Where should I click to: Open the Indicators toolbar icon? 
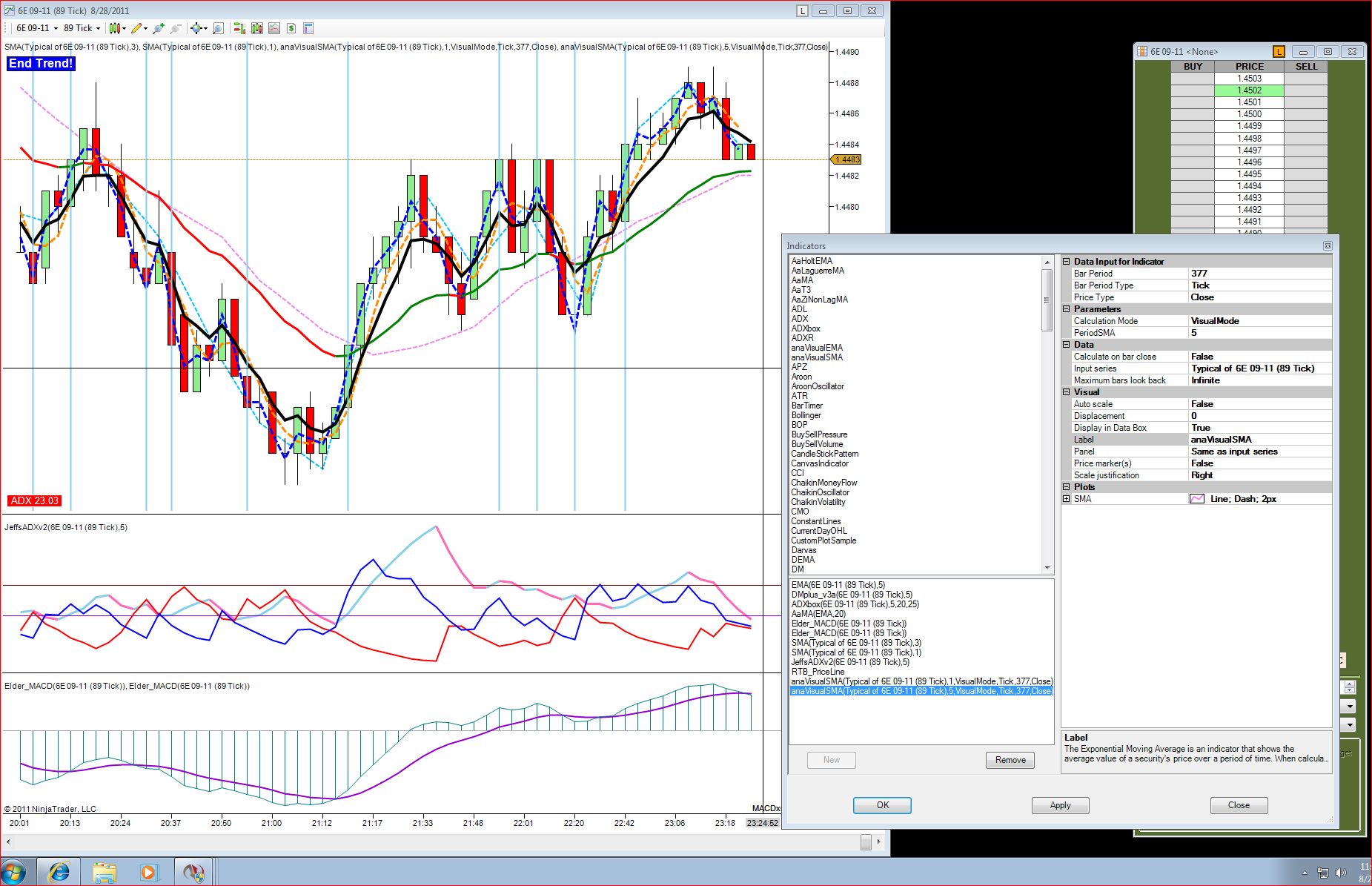[x=274, y=28]
